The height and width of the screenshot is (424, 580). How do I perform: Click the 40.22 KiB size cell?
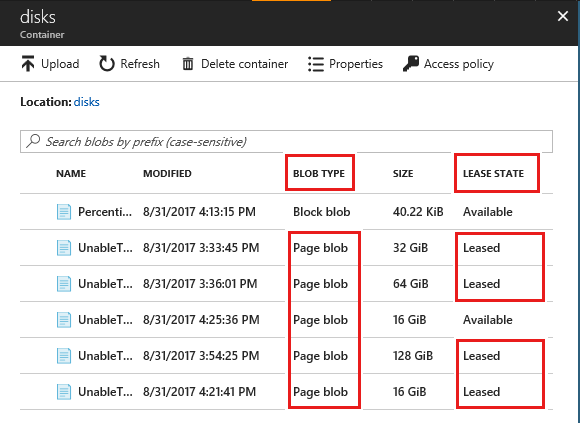(x=418, y=212)
